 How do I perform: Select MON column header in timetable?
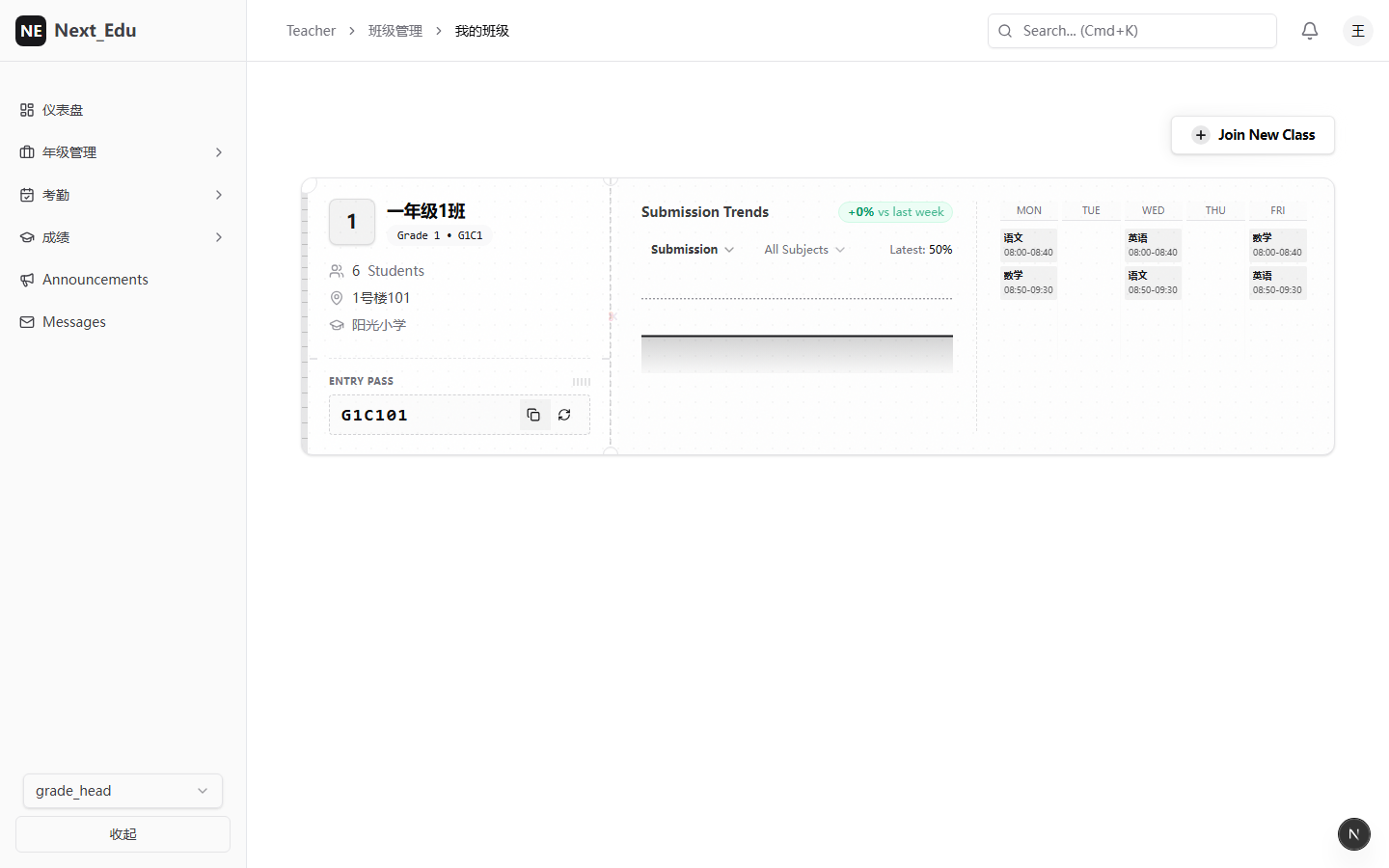pyautogui.click(x=1029, y=210)
